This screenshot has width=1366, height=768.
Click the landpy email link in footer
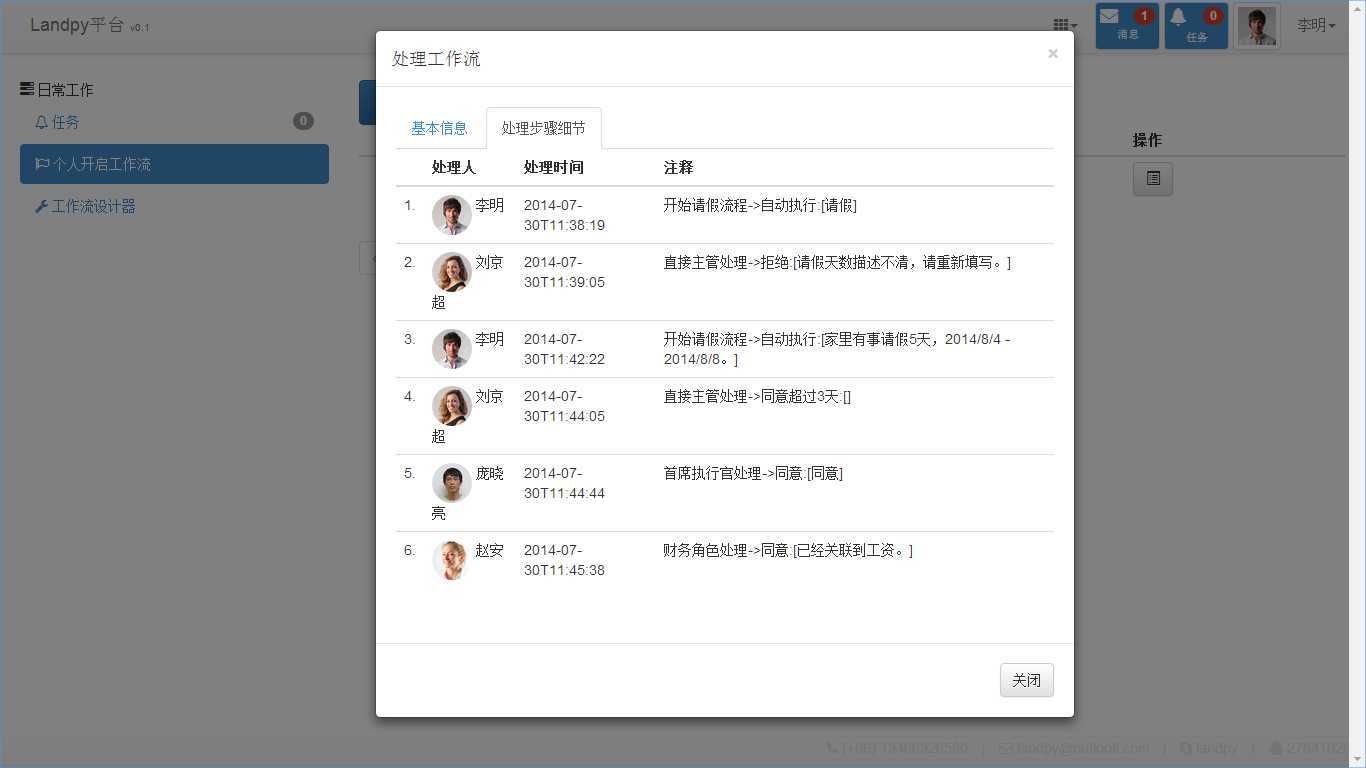click(1074, 748)
